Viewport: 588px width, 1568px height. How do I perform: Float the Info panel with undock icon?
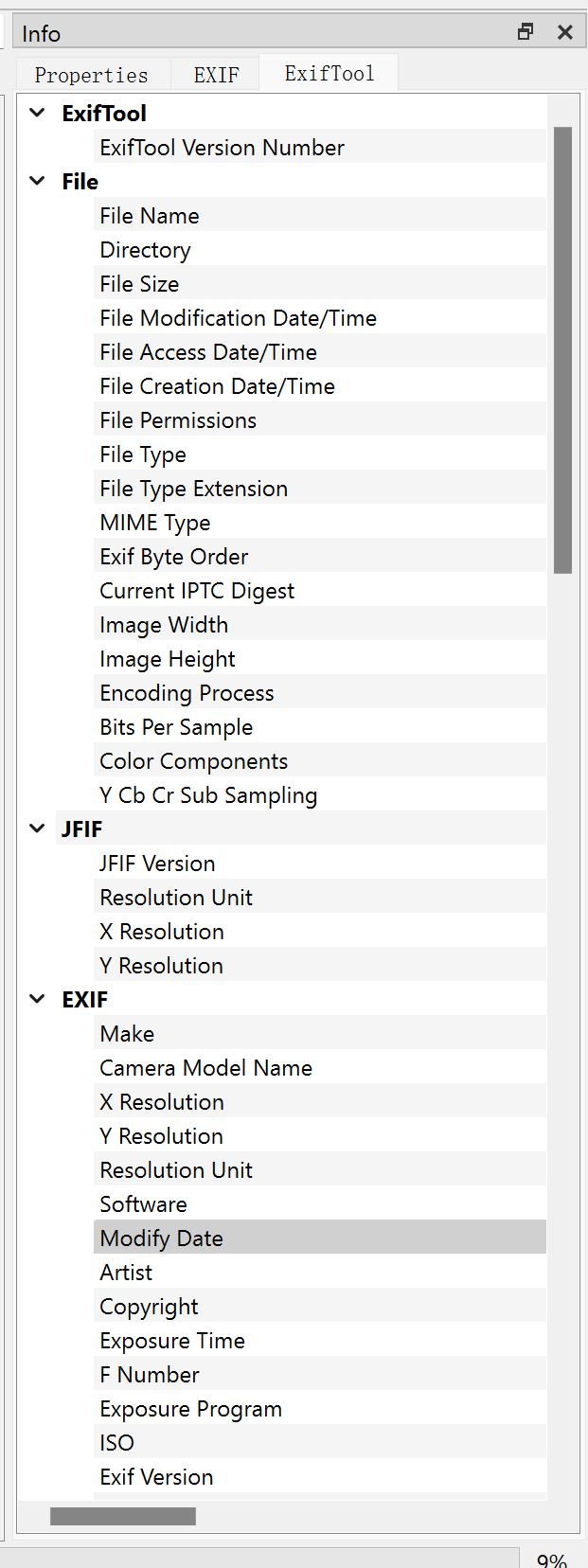pyautogui.click(x=526, y=32)
